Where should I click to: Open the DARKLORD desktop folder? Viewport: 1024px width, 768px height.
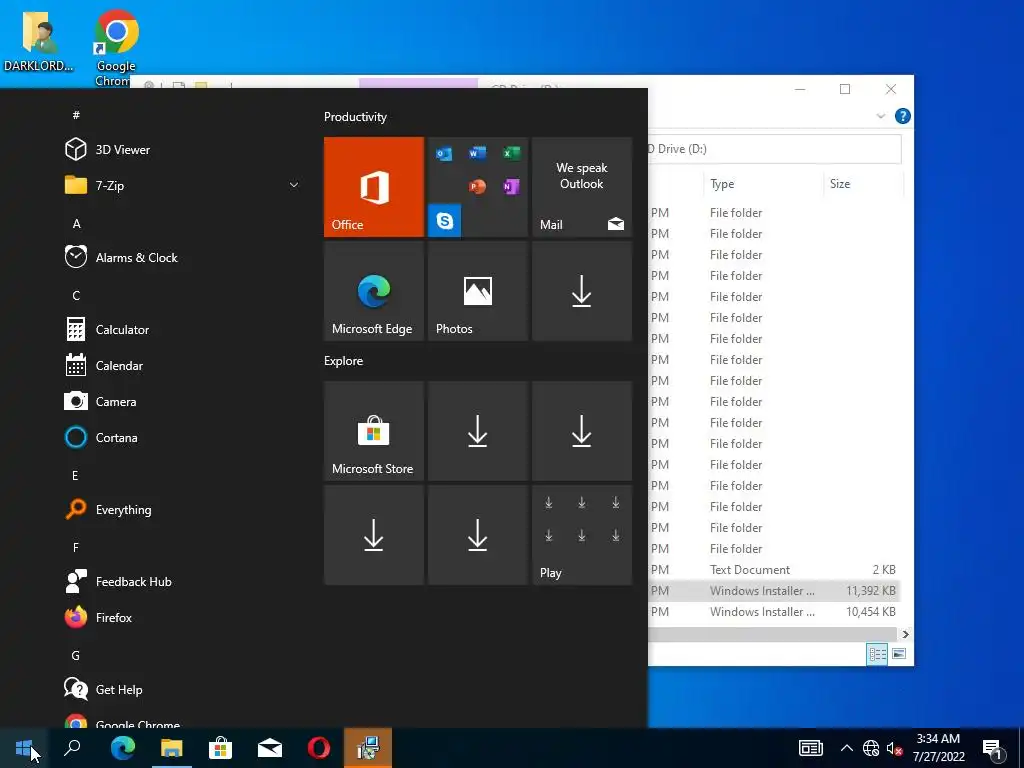click(x=39, y=41)
